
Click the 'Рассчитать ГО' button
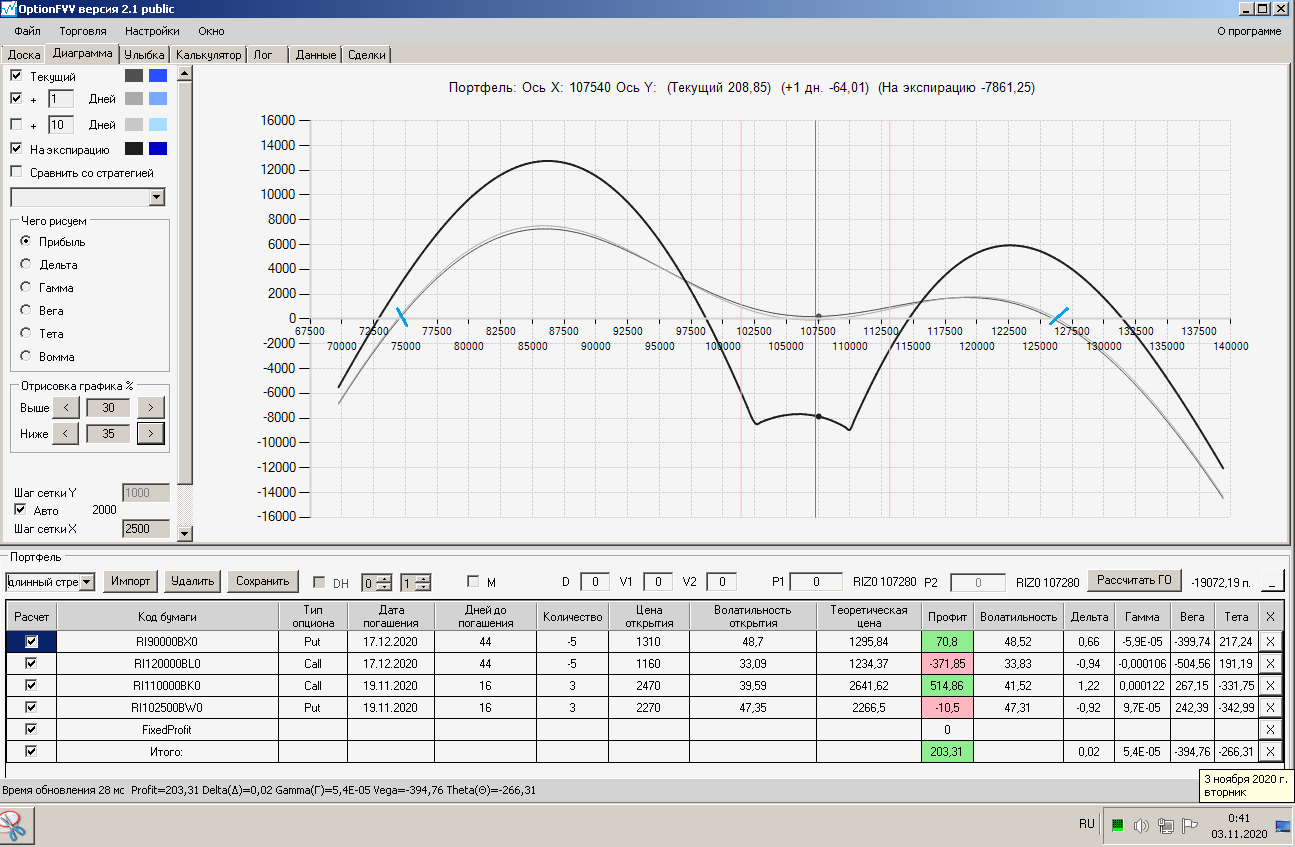[1134, 581]
